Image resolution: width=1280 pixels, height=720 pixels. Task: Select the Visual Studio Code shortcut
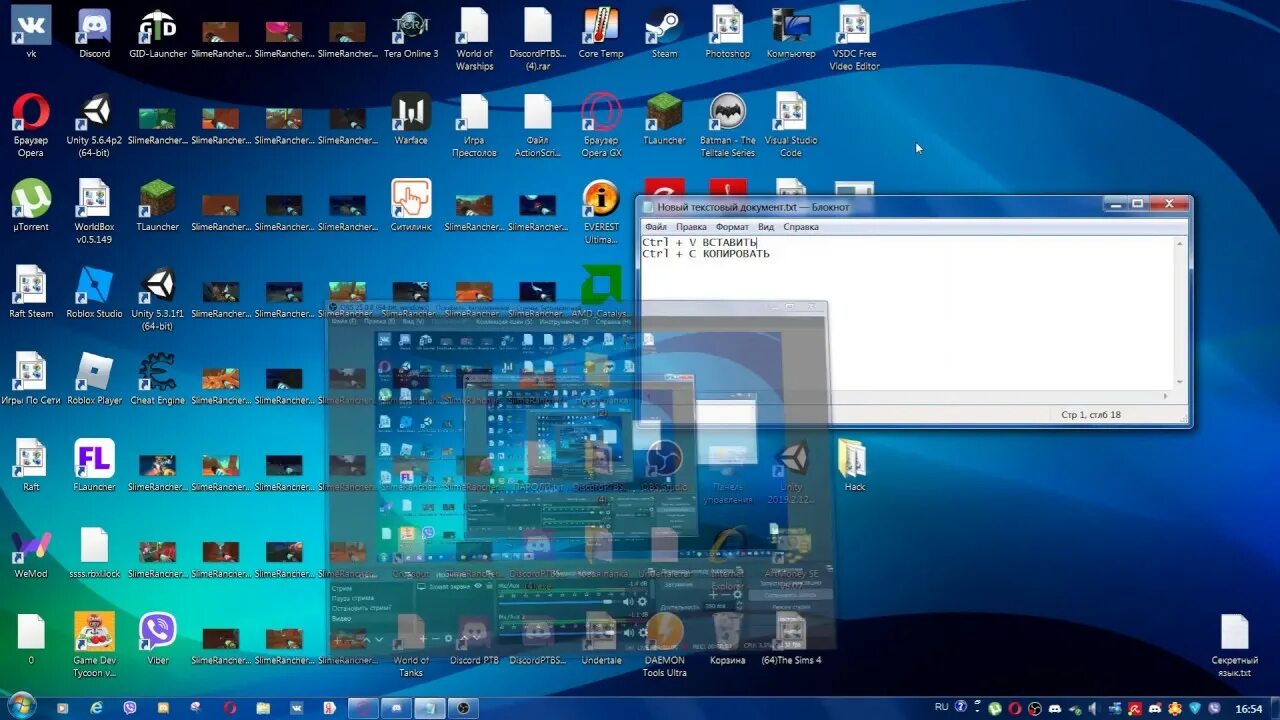tap(791, 125)
